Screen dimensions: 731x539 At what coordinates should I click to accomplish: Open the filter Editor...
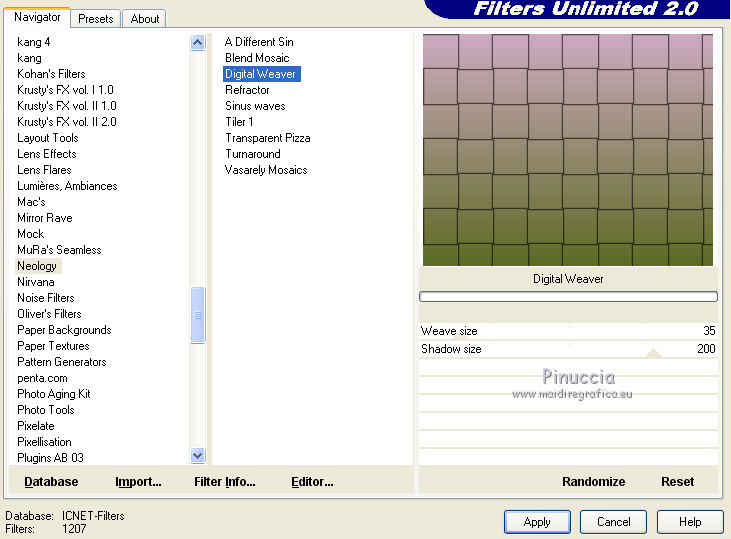click(312, 482)
